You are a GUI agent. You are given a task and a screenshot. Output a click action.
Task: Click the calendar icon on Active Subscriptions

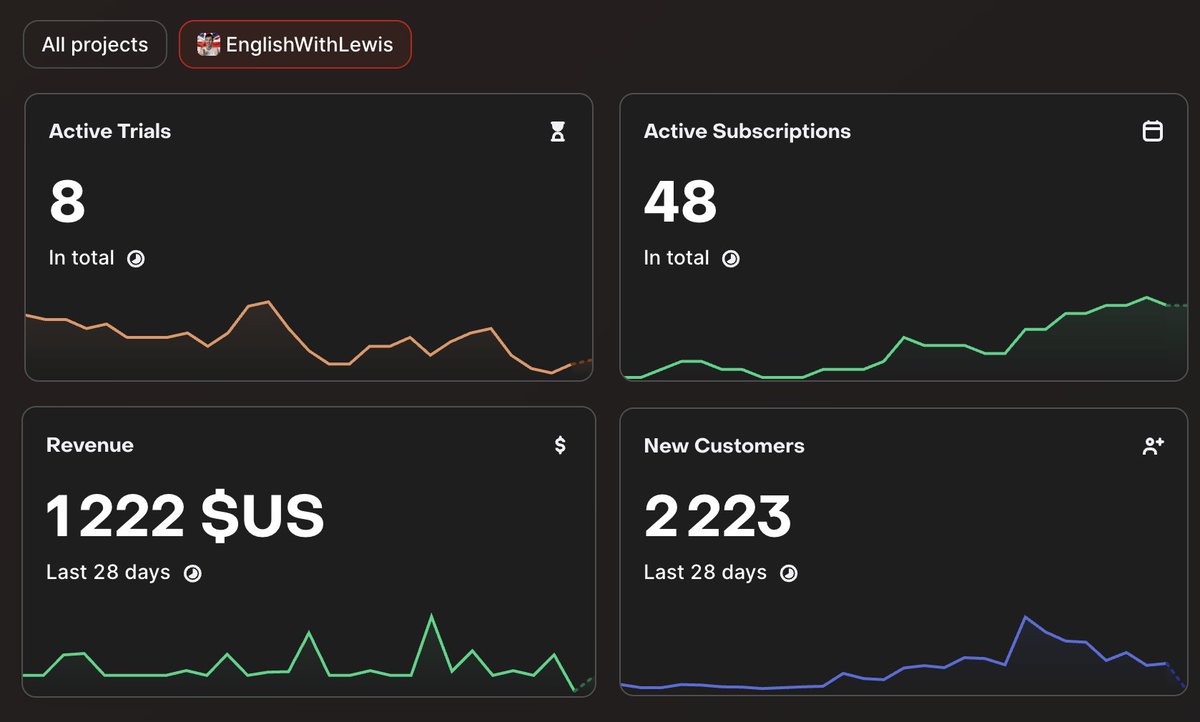coord(1153,131)
